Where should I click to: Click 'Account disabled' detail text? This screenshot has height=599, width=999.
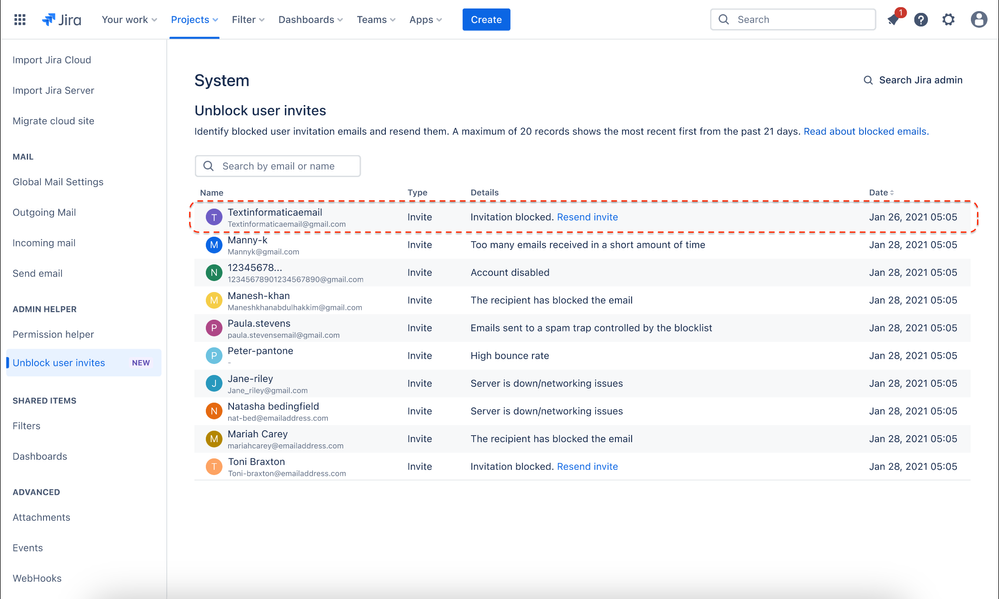pos(510,273)
